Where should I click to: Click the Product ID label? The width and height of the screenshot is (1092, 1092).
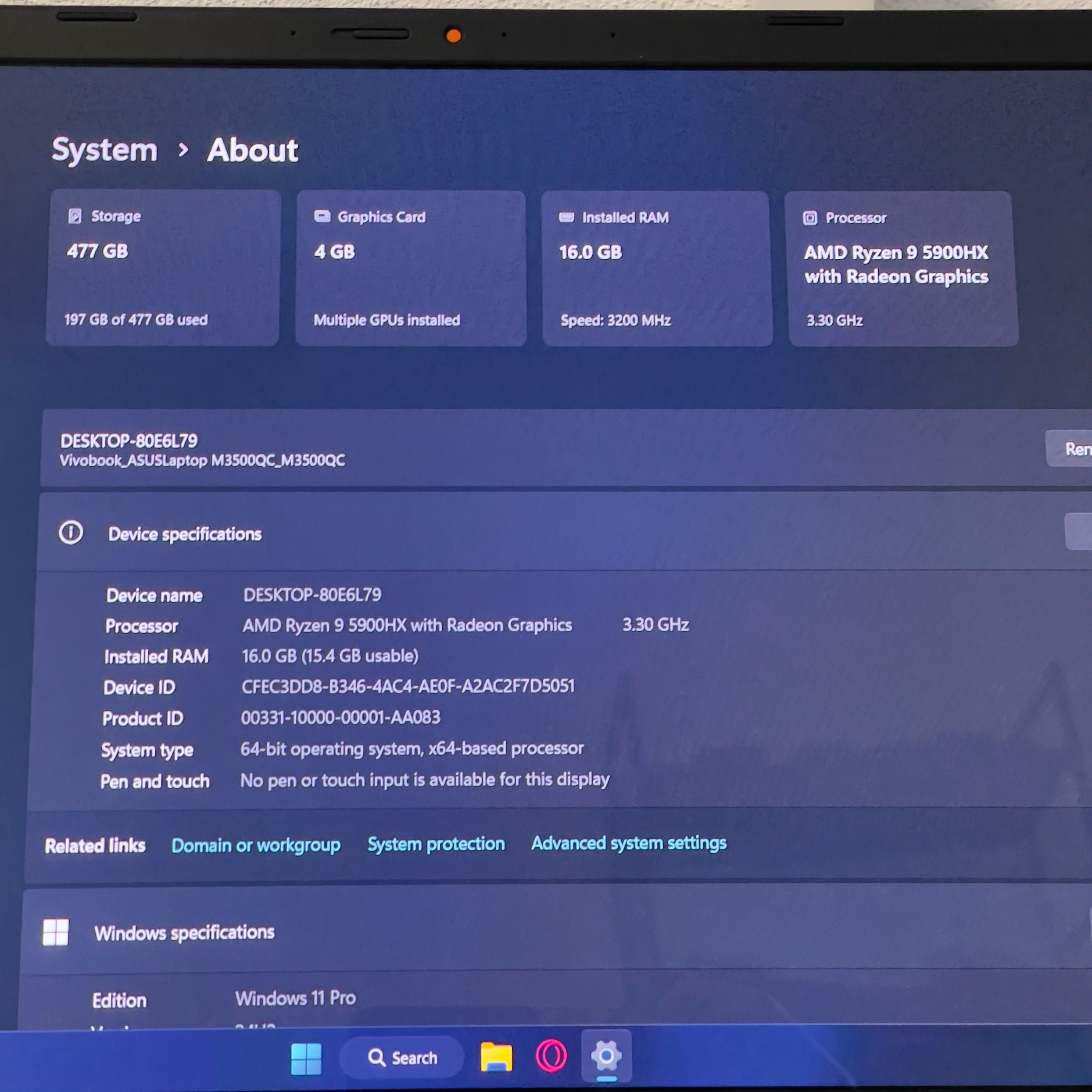143,718
